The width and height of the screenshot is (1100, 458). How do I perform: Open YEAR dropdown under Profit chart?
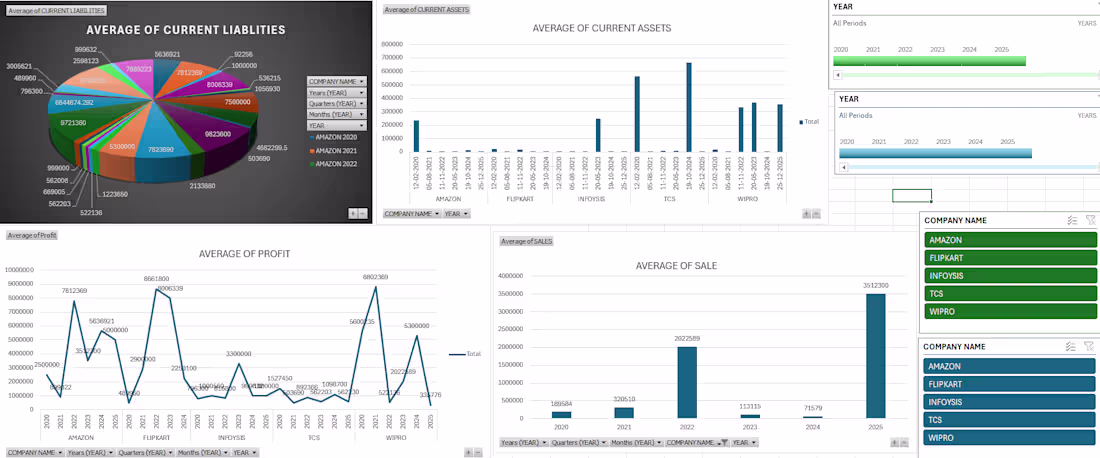(x=246, y=452)
